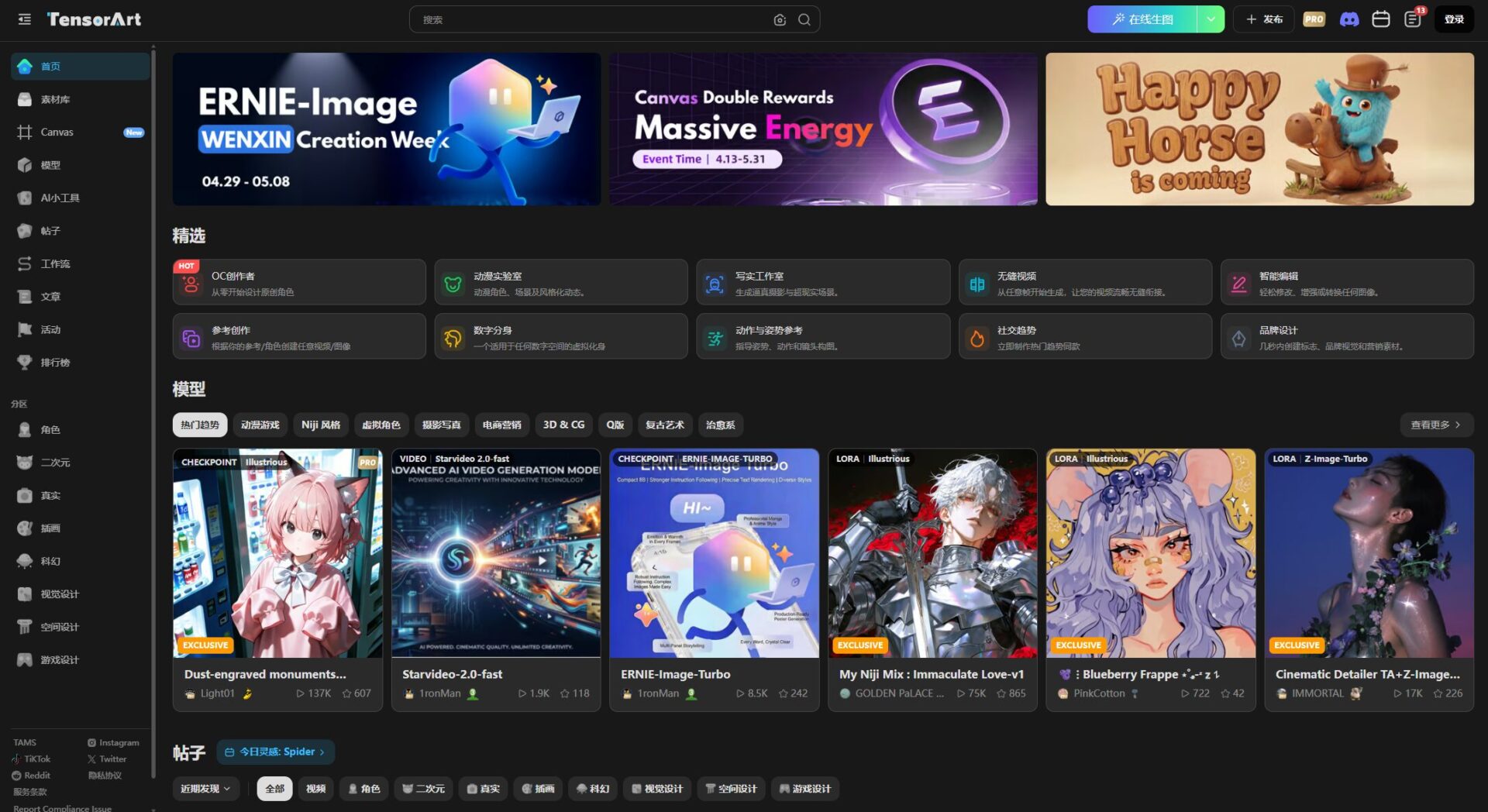Open 模型 in the sidebar

[x=81, y=165]
